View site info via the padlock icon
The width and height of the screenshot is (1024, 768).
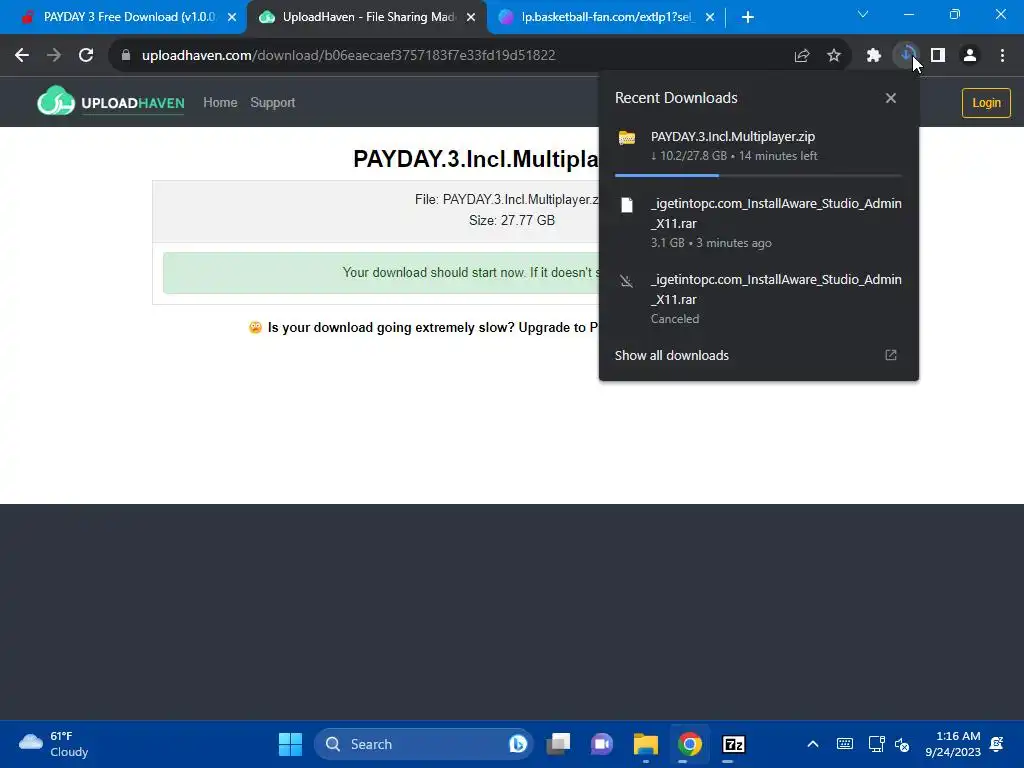[126, 56]
